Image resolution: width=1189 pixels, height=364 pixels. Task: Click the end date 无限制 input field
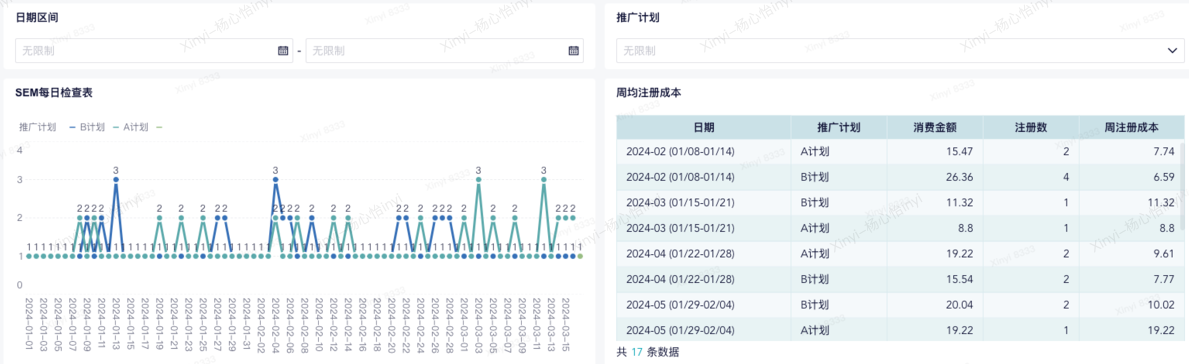[x=444, y=51]
